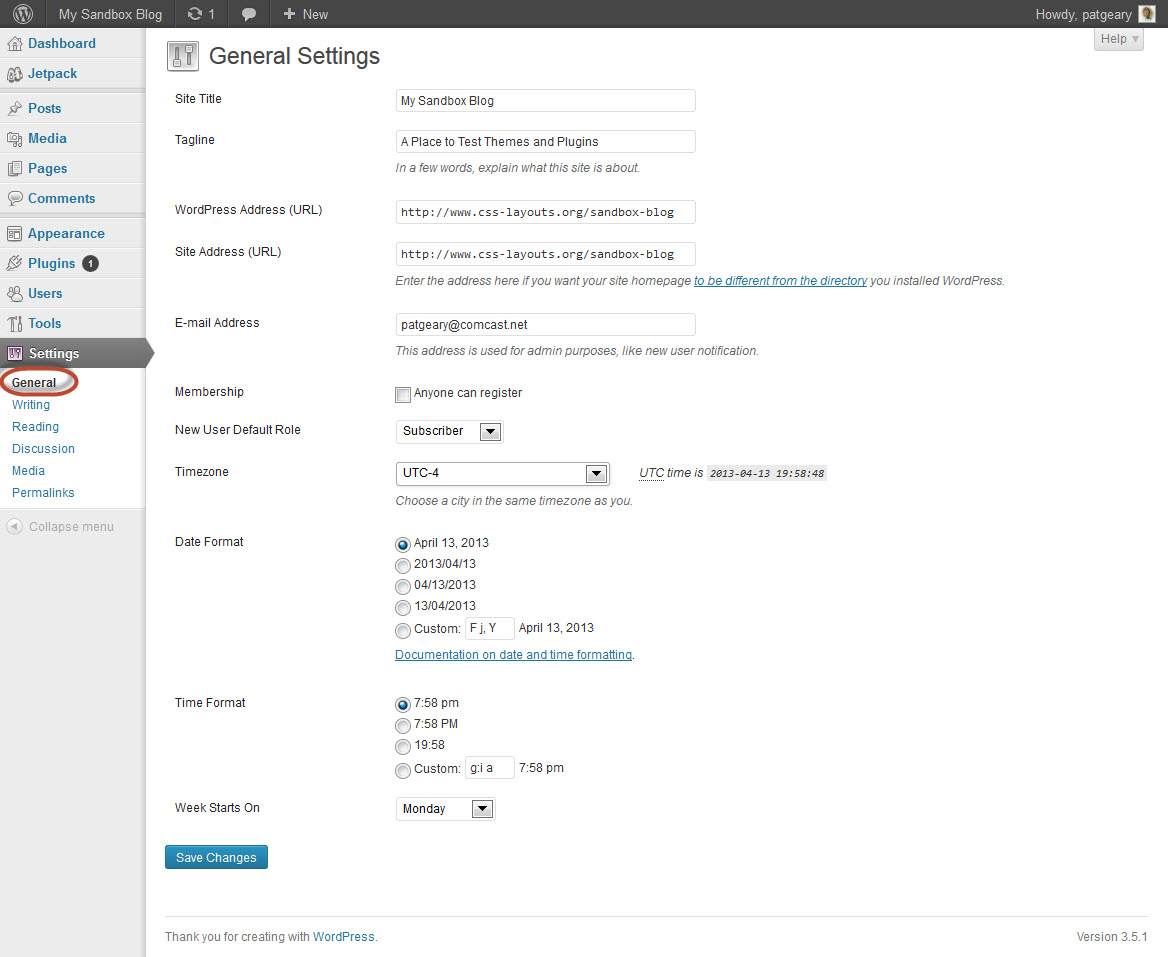Image resolution: width=1168 pixels, height=957 pixels.
Task: Click the Appearance sidebar icon
Action: (15, 234)
